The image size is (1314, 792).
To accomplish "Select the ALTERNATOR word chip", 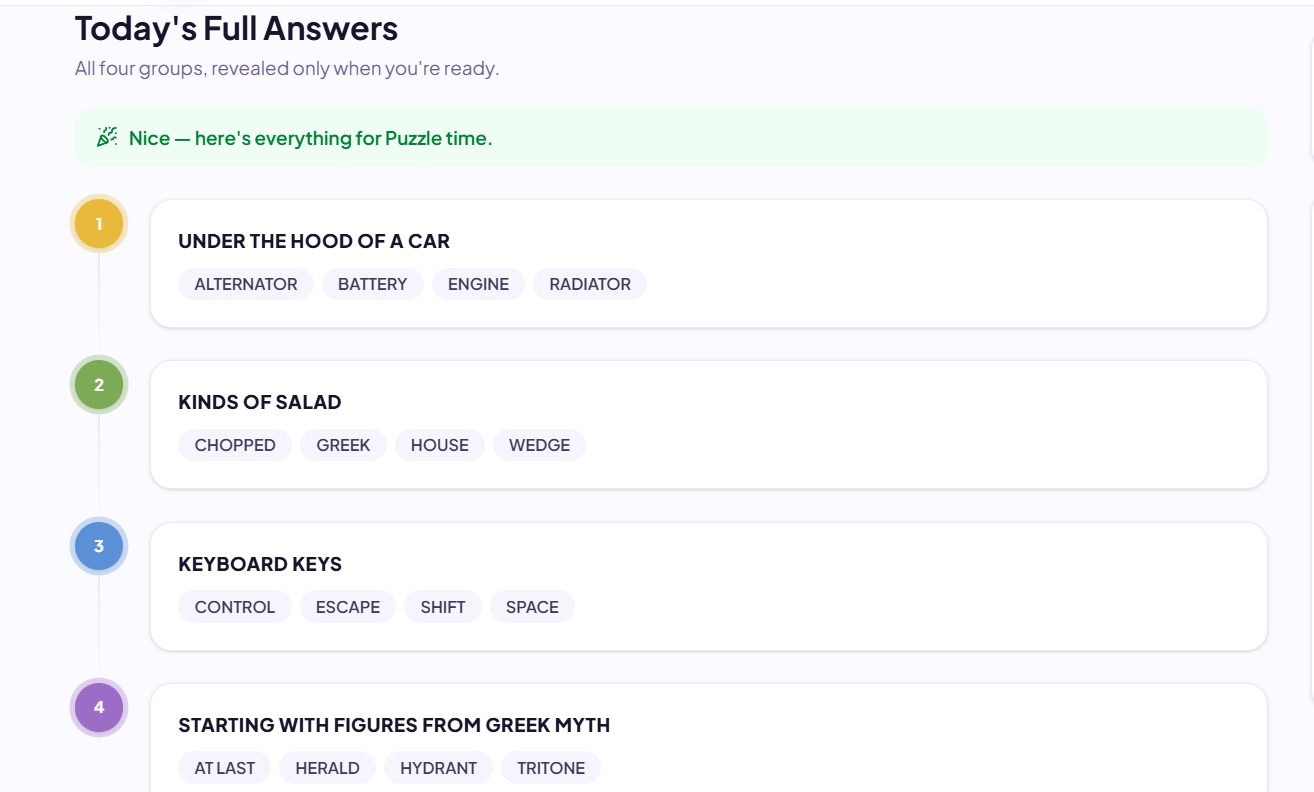I will [246, 284].
